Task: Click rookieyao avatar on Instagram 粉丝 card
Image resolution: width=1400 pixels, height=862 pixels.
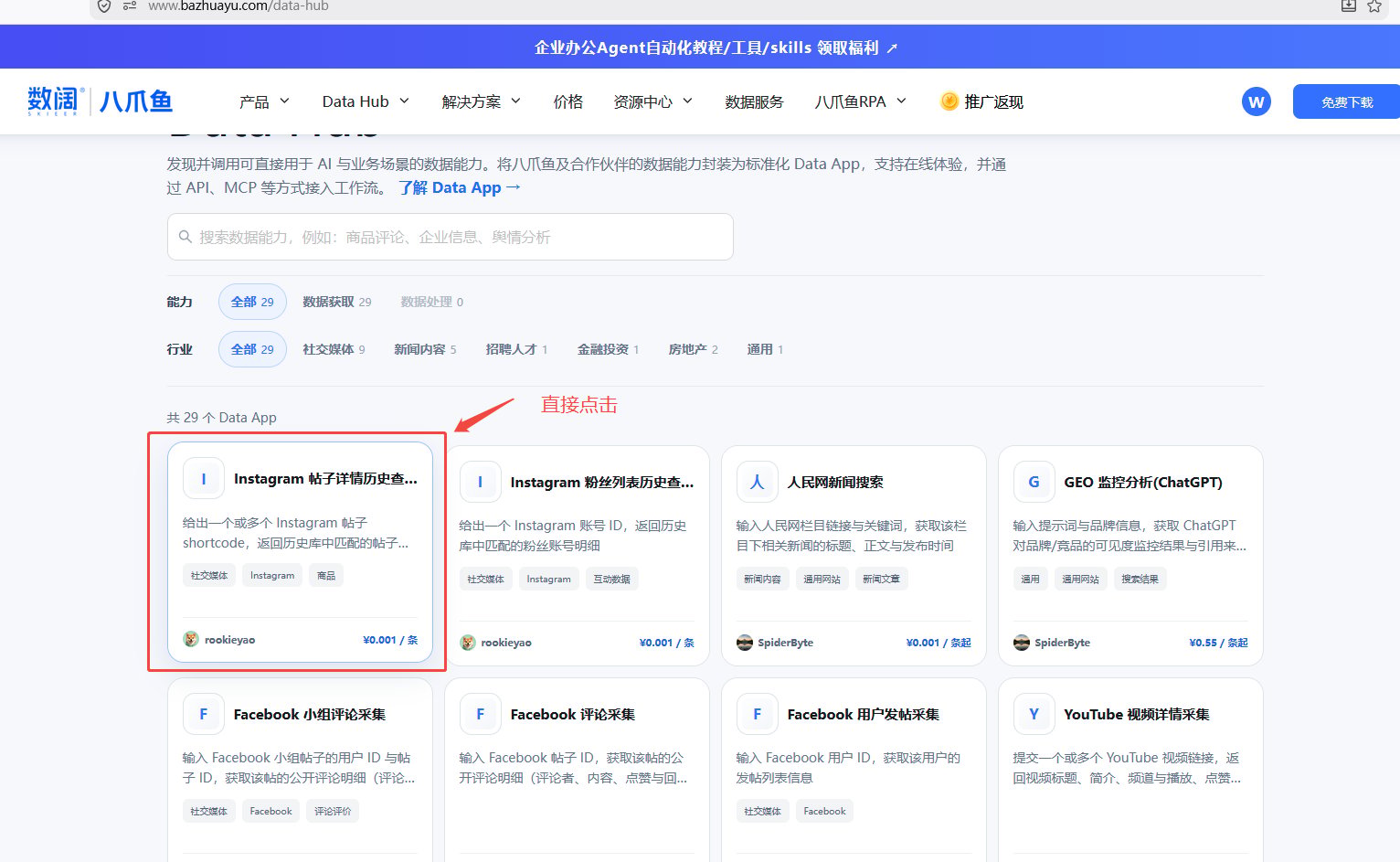Action: pyautogui.click(x=468, y=643)
